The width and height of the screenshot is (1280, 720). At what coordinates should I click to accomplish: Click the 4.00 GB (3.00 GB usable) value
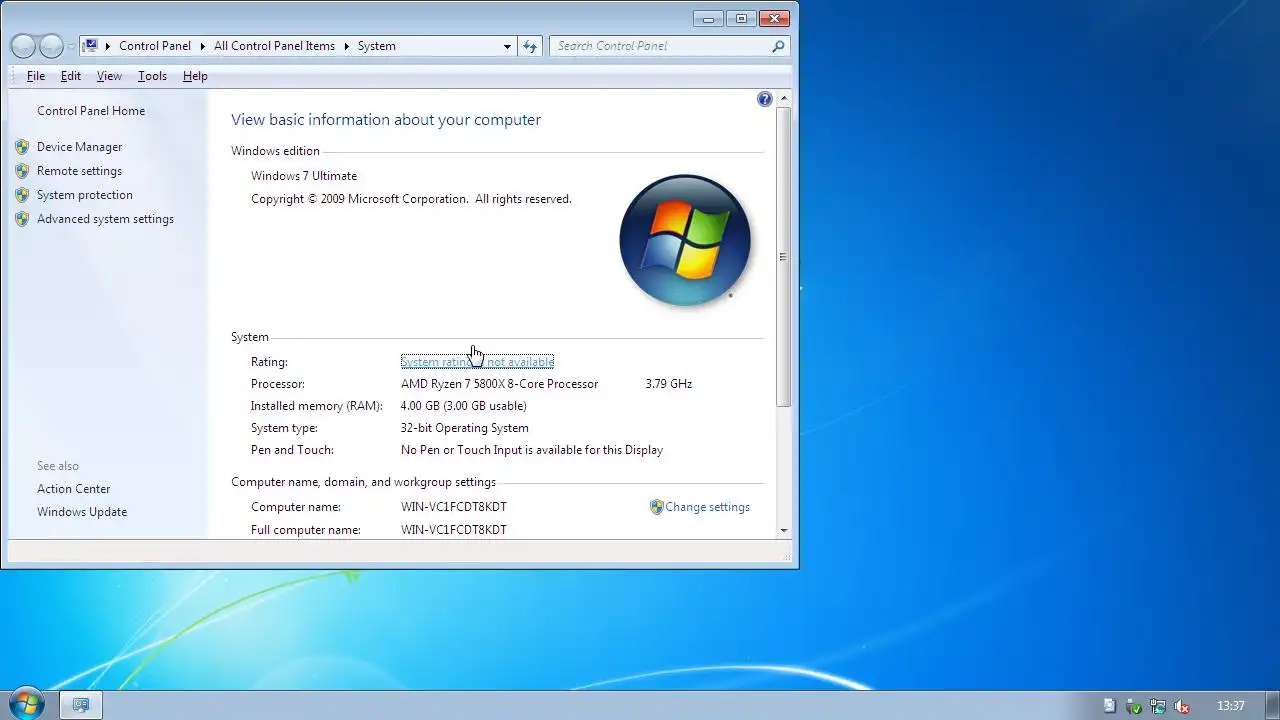click(463, 406)
